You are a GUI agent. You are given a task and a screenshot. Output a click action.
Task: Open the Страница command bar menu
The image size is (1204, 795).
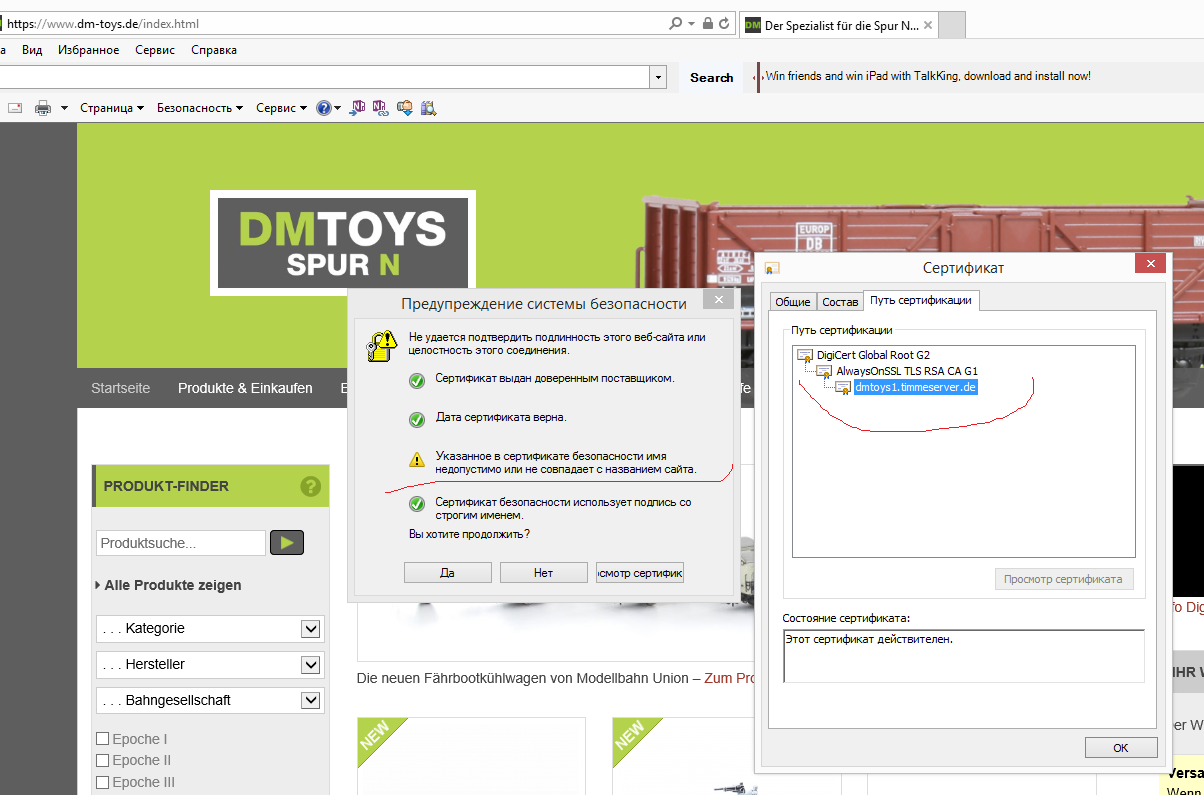pos(112,107)
